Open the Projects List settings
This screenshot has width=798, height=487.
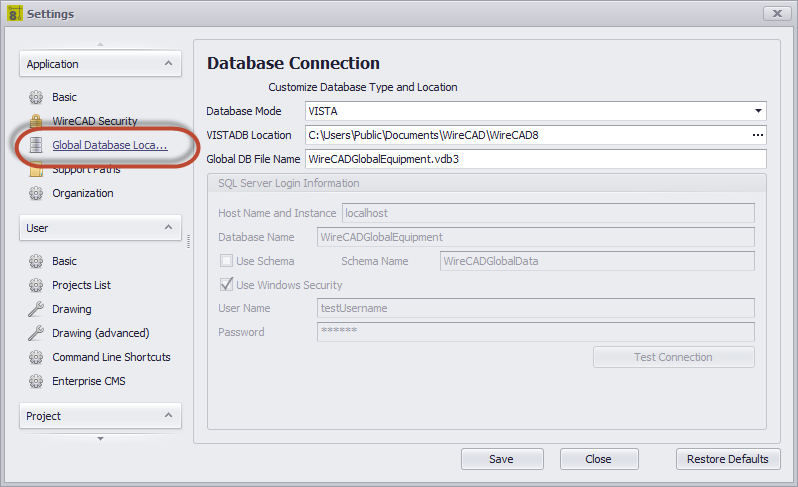(x=81, y=285)
